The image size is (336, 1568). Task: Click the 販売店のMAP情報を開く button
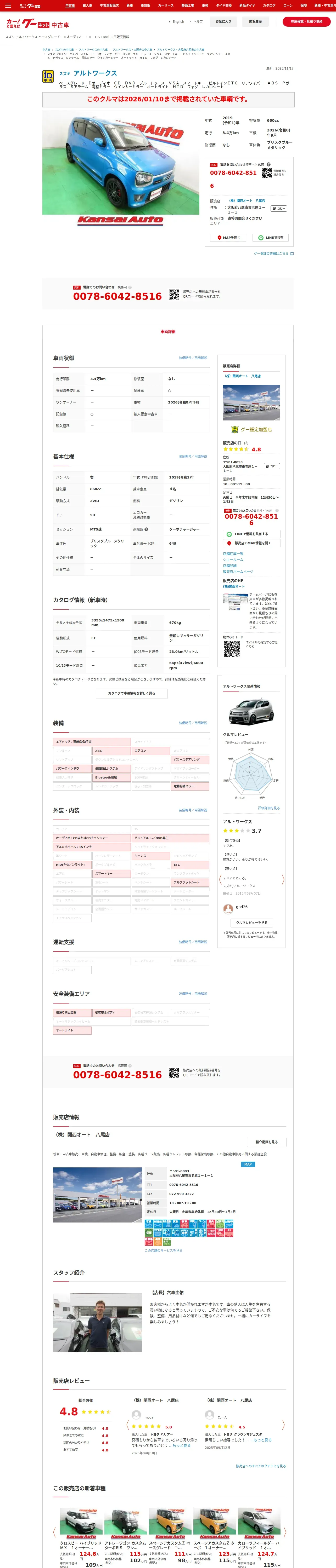coord(251,543)
